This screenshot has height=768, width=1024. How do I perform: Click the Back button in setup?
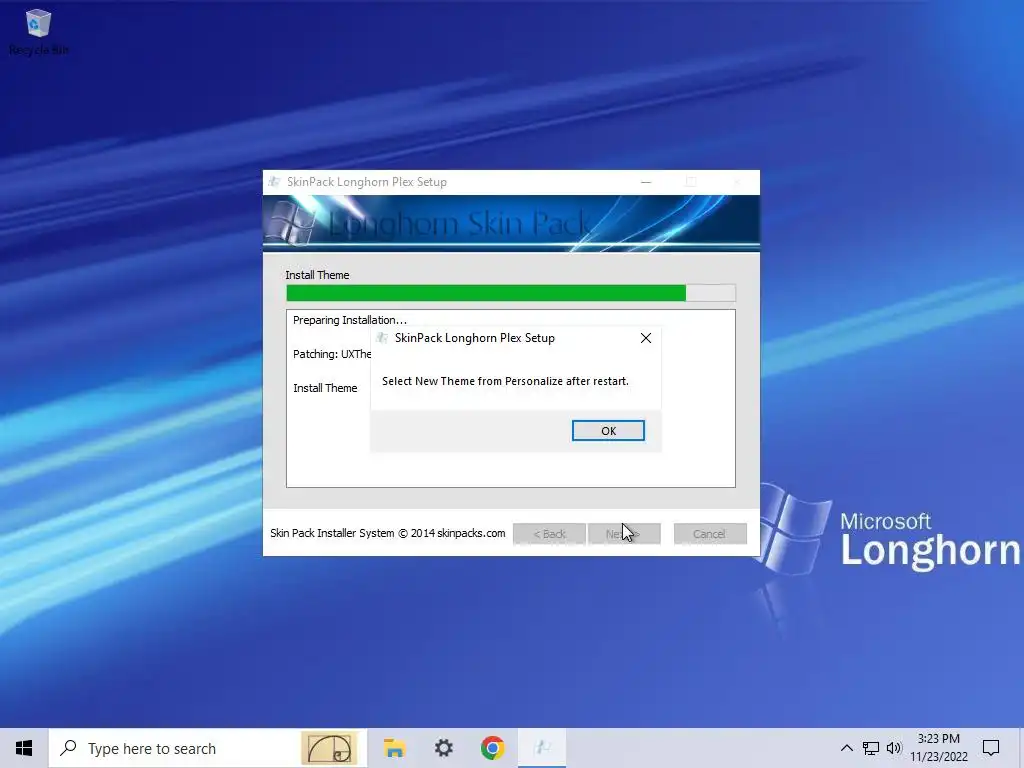pyautogui.click(x=549, y=534)
